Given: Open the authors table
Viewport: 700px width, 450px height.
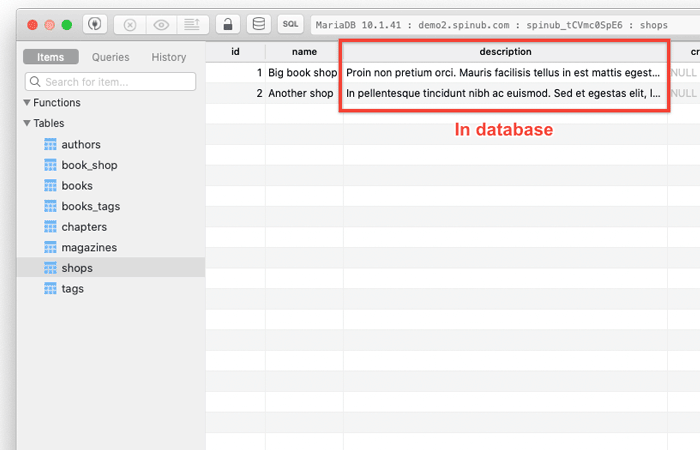Looking at the screenshot, I should coord(81,145).
